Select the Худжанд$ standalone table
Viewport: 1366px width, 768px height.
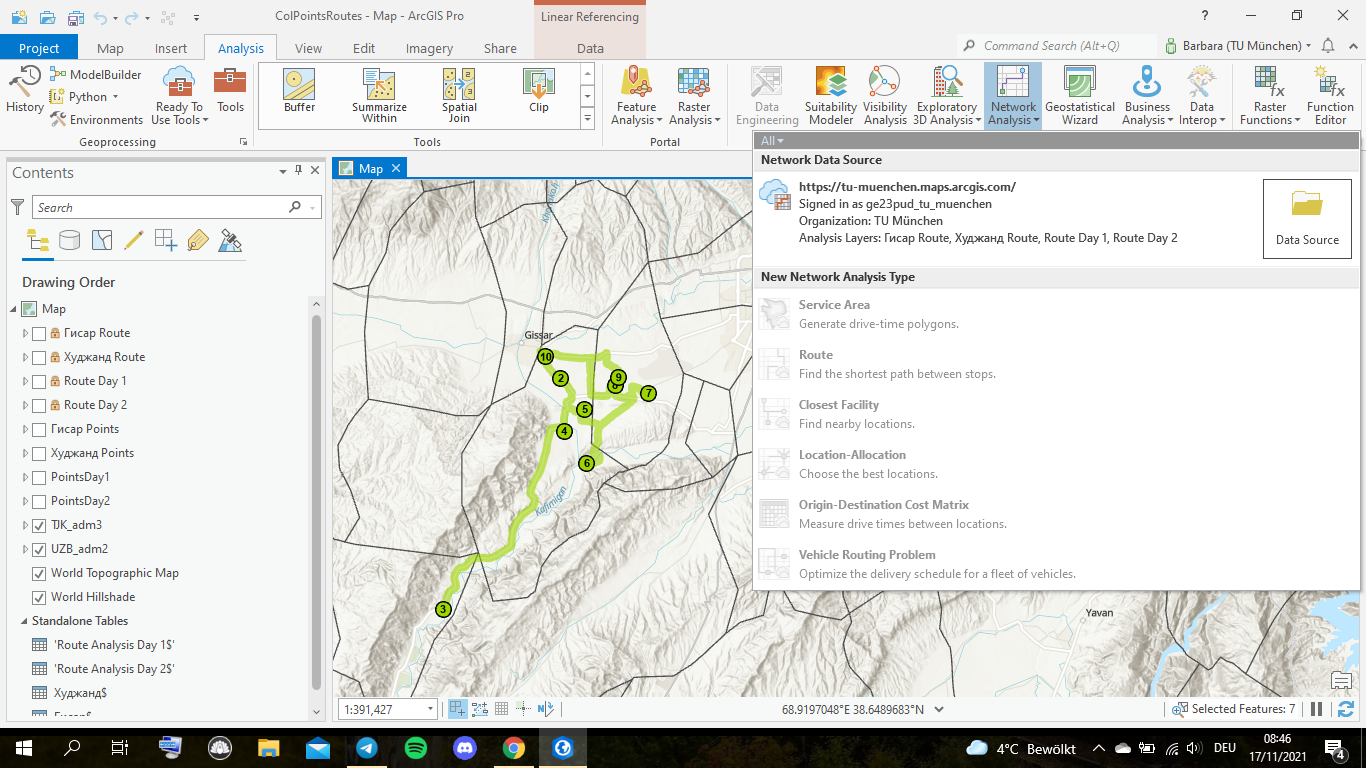pyautogui.click(x=80, y=693)
